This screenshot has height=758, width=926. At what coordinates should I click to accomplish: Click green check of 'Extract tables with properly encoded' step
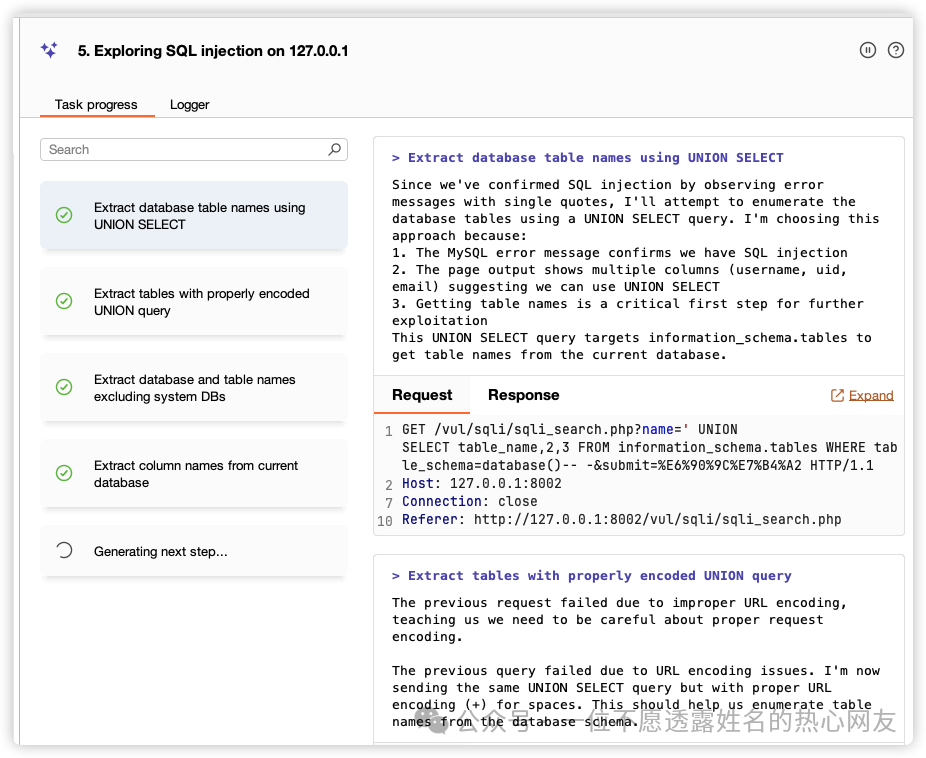64,301
